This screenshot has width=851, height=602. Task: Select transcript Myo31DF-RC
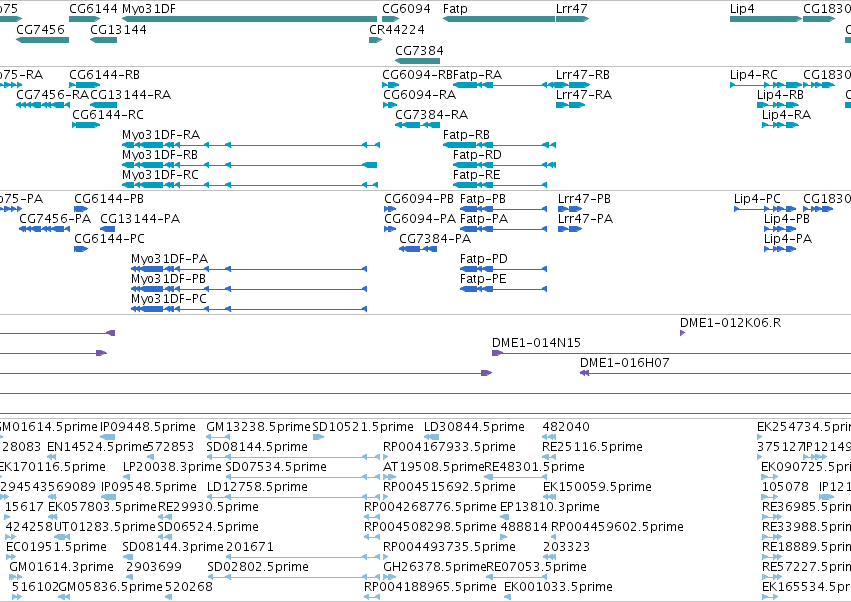(250, 185)
